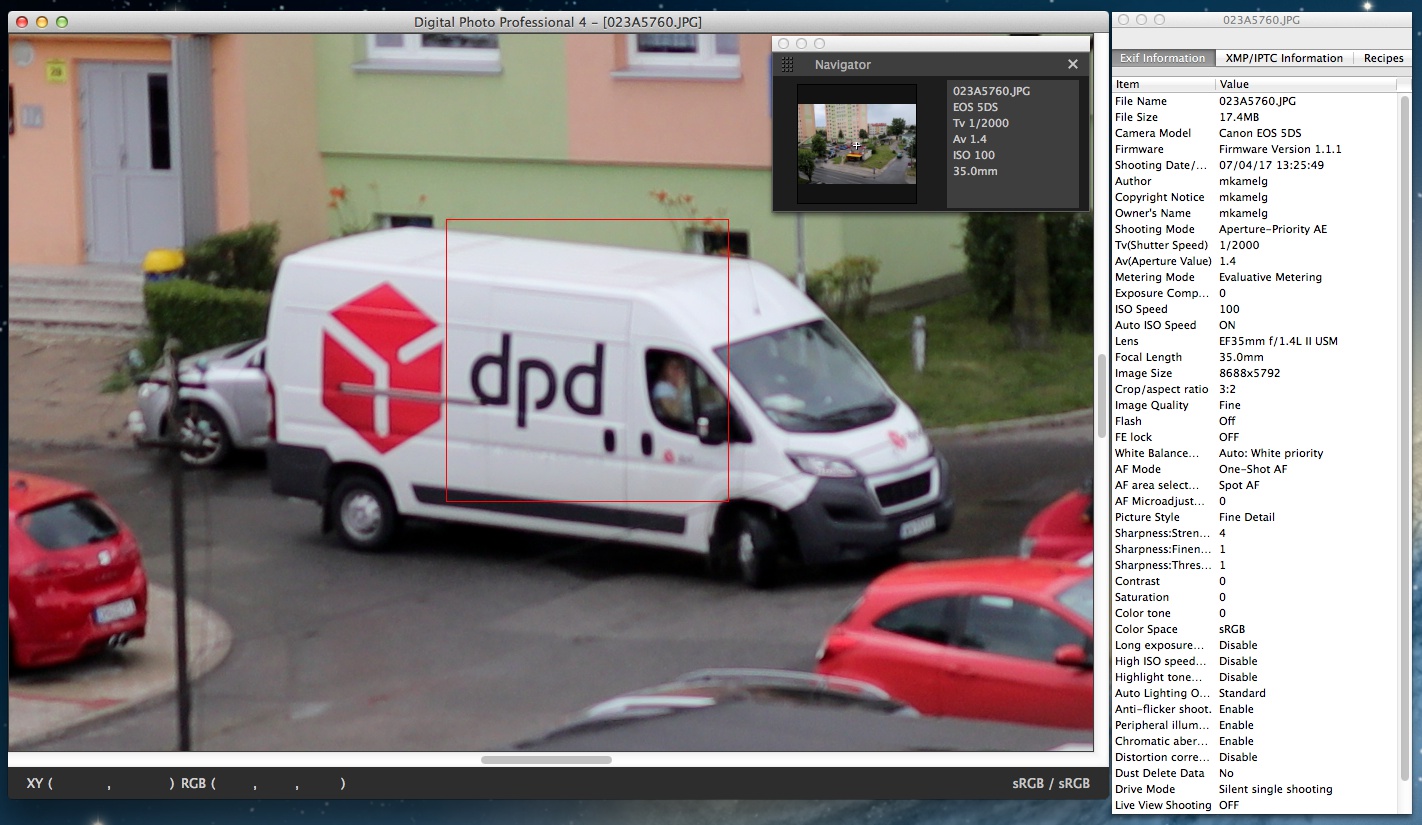Select the Copyright Notice row
This screenshot has height=825, width=1422.
coord(1255,197)
